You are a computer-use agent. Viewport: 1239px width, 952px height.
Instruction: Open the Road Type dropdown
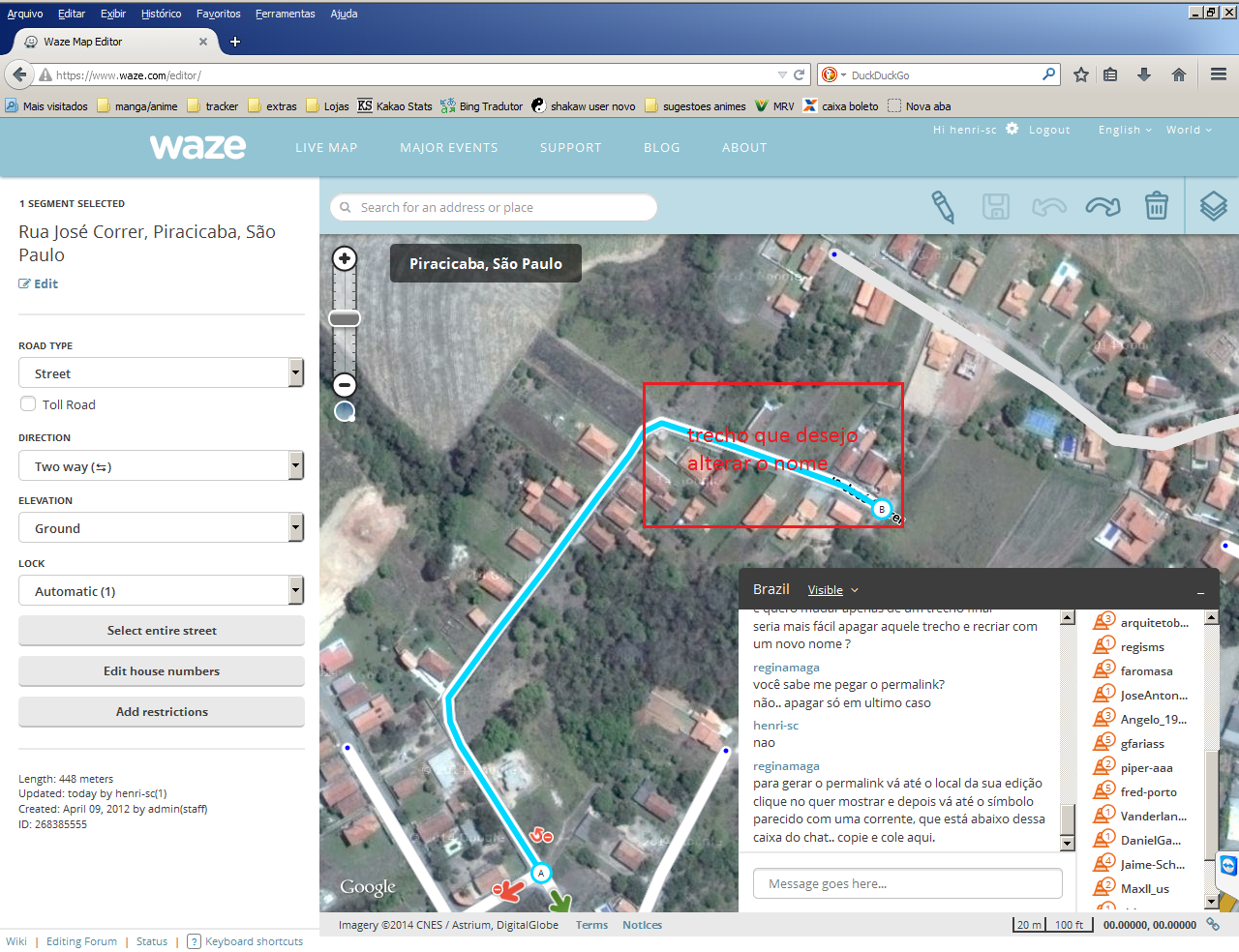click(162, 372)
